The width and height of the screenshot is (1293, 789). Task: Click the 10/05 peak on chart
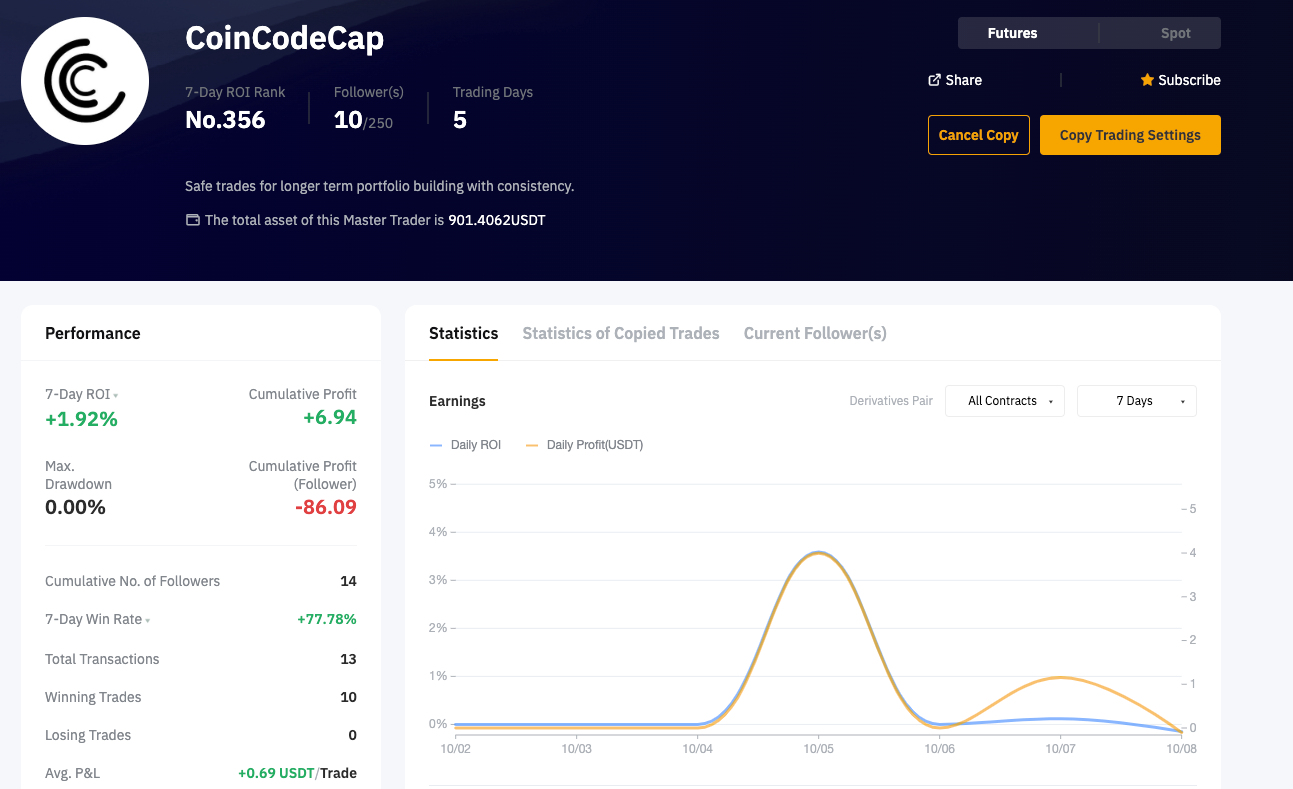[818, 552]
